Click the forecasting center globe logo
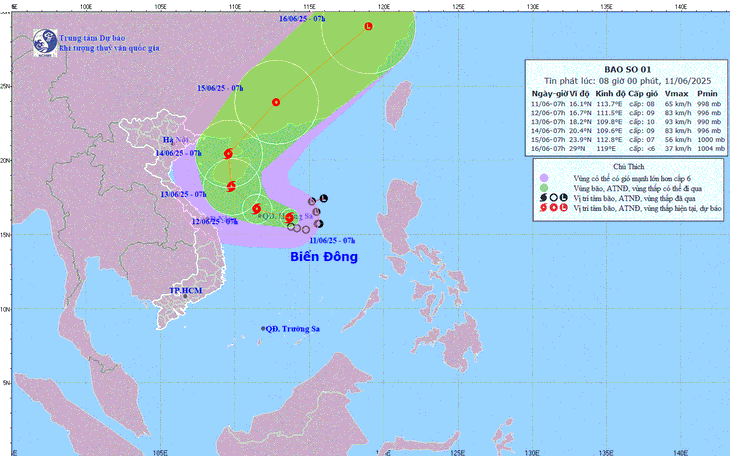Viewport: 730px width, 456px height. [45, 43]
